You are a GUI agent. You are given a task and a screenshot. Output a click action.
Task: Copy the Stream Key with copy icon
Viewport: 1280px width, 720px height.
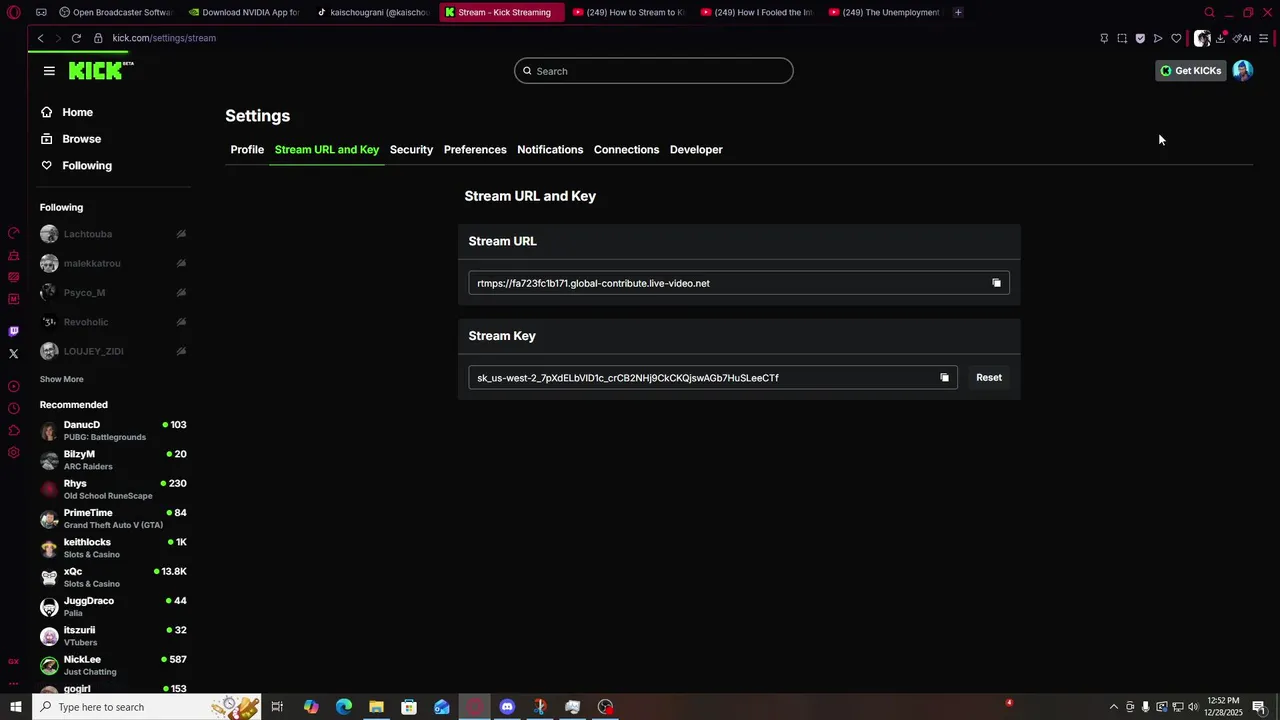tap(944, 378)
